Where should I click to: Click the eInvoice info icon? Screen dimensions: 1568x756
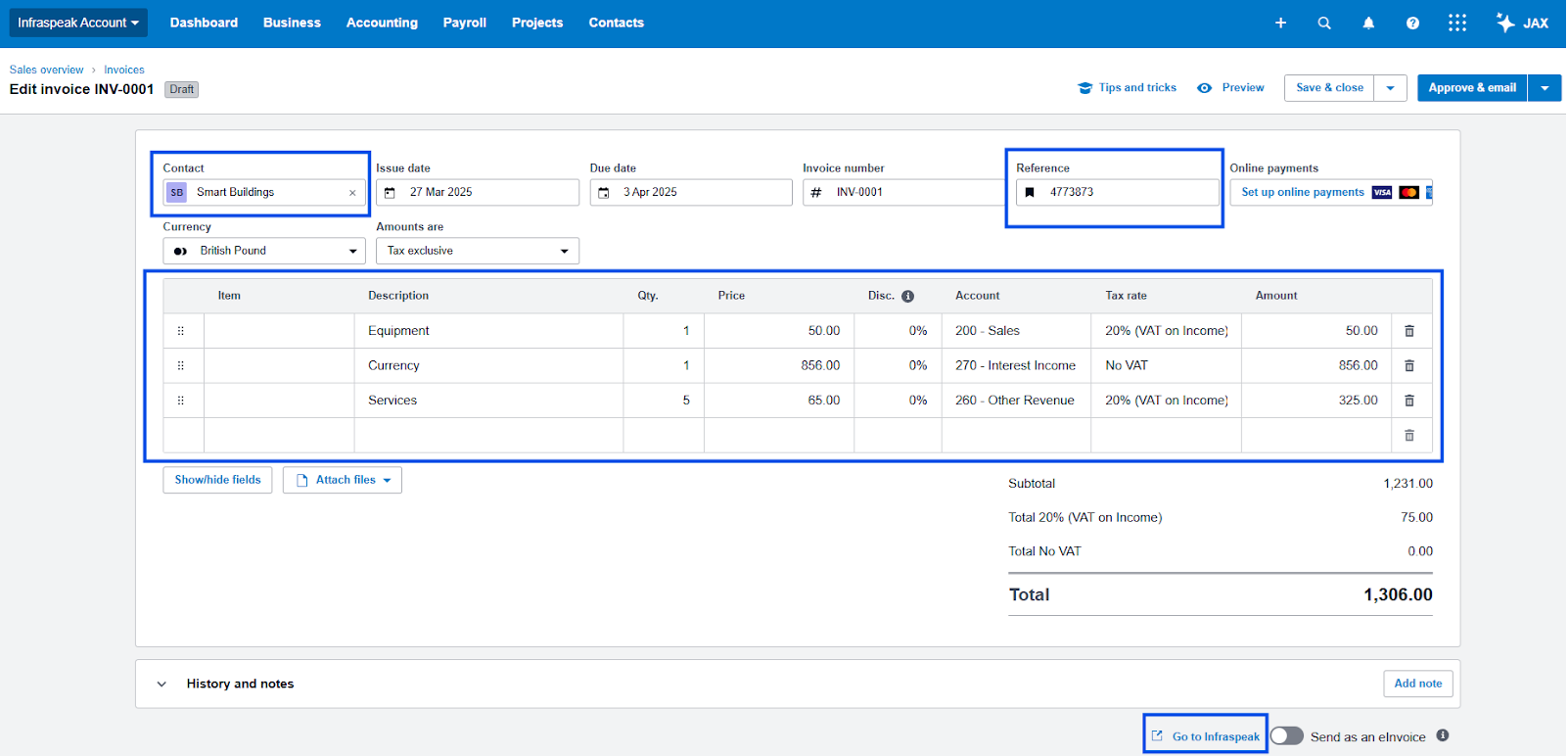[x=1444, y=735]
